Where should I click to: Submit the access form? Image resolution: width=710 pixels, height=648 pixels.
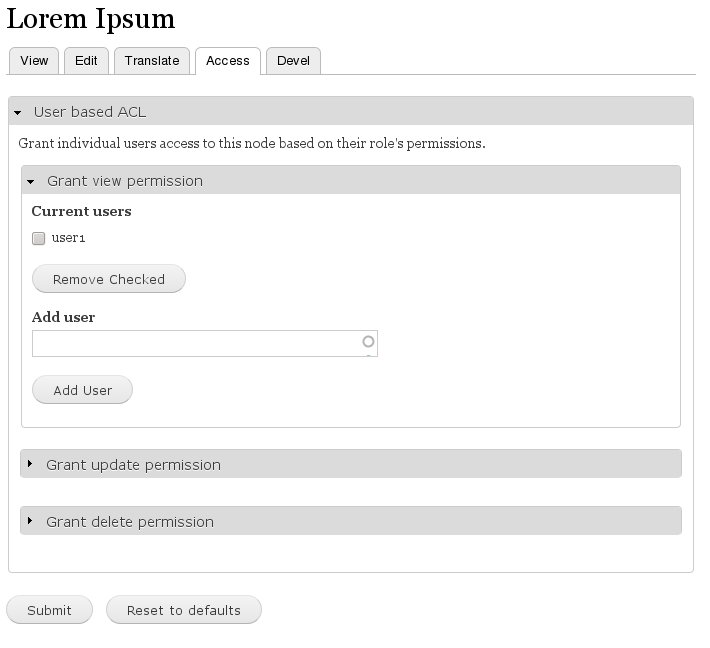click(x=49, y=610)
